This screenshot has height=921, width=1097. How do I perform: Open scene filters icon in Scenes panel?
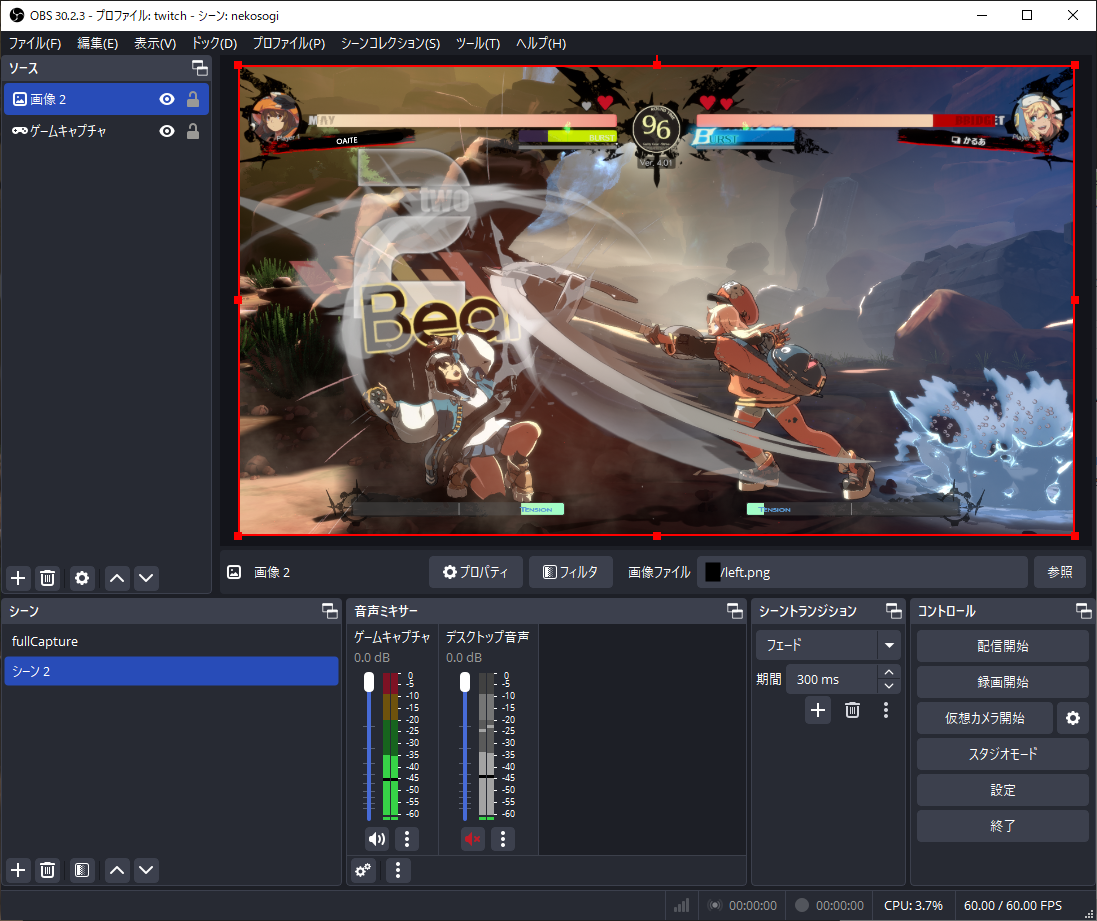click(x=82, y=870)
